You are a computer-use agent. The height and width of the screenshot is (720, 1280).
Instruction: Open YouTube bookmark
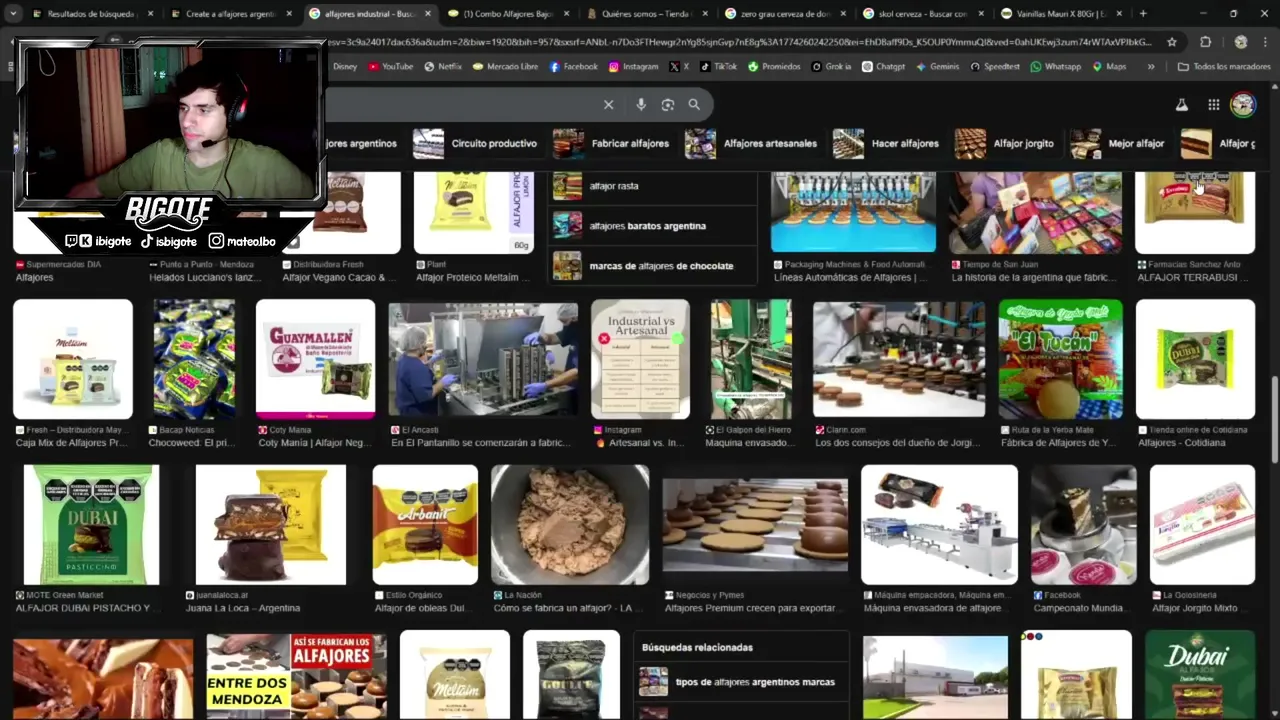point(390,66)
